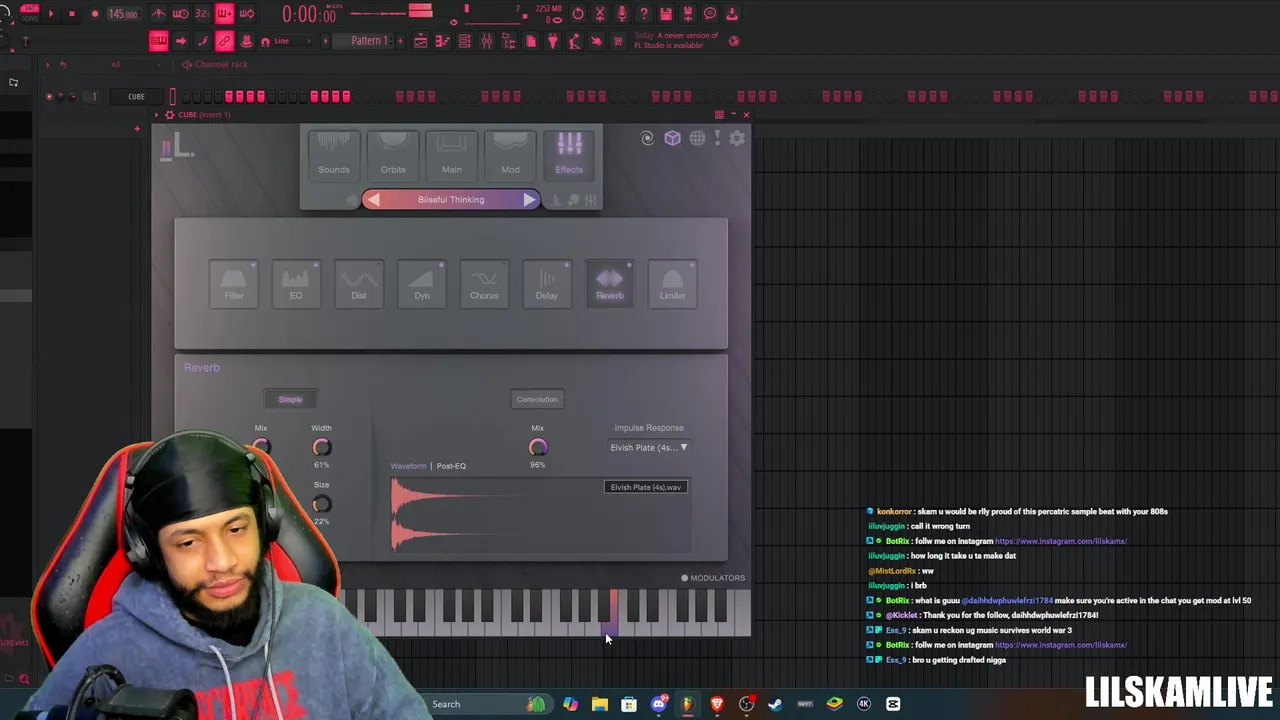Viewport: 1280px width, 720px height.
Task: Click the Cube exclamation alert icon
Action: click(x=717, y=139)
